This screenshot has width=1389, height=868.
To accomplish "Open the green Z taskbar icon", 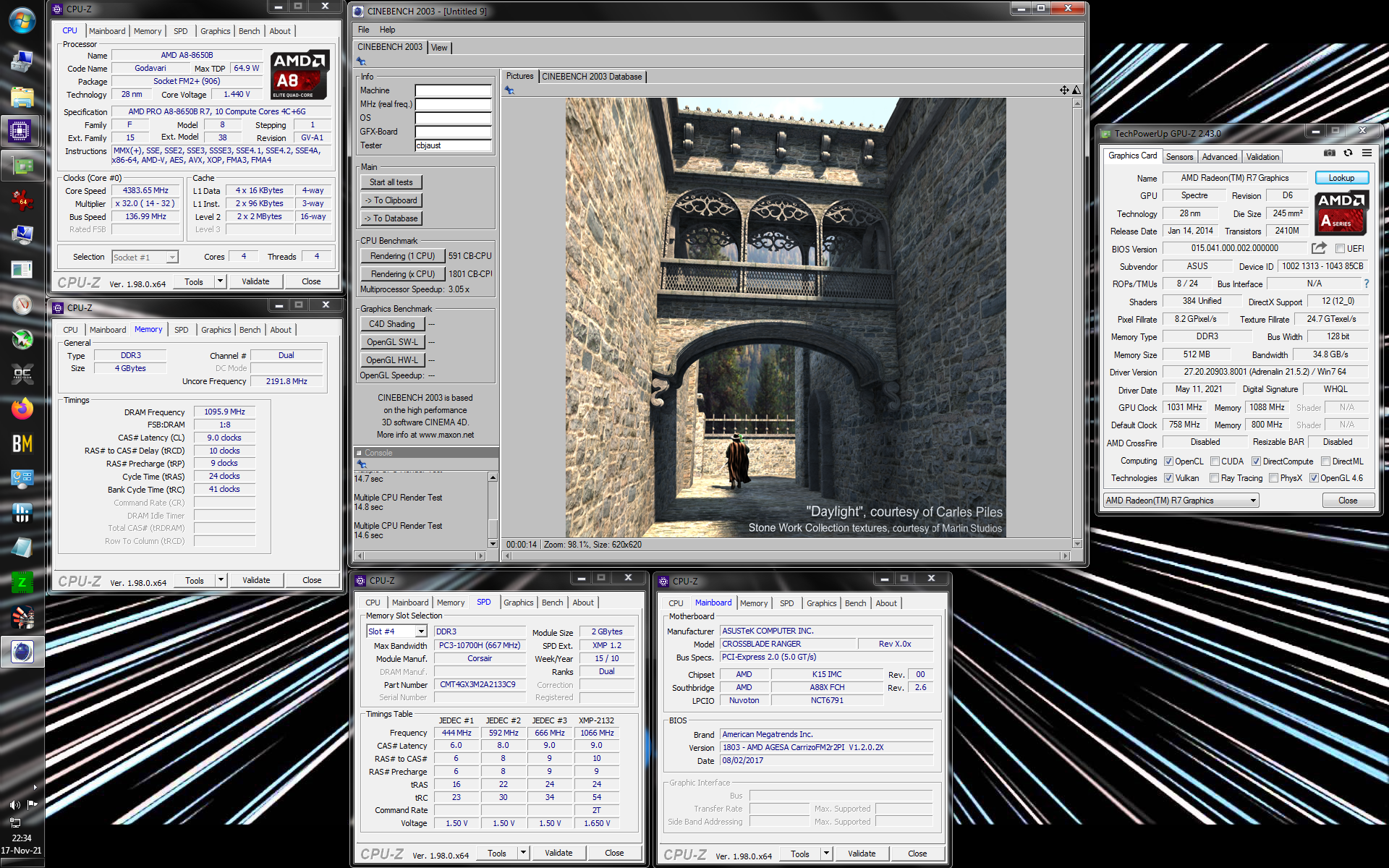I will point(22,583).
